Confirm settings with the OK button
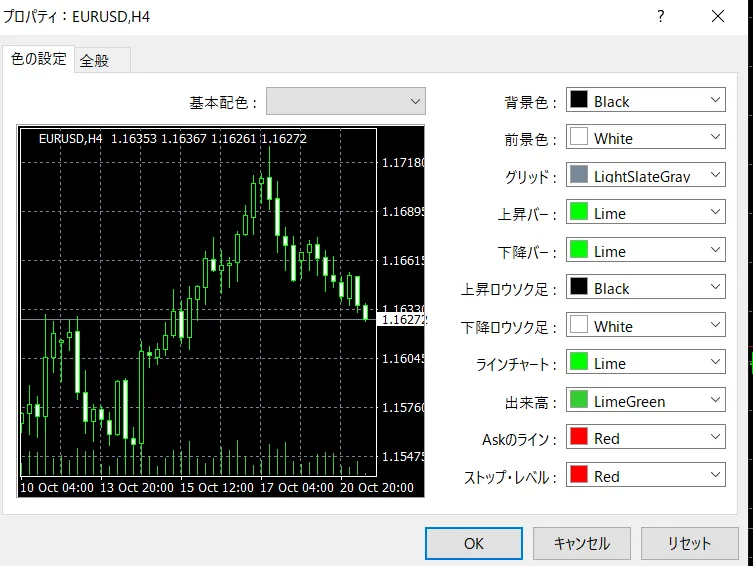 pyautogui.click(x=474, y=543)
